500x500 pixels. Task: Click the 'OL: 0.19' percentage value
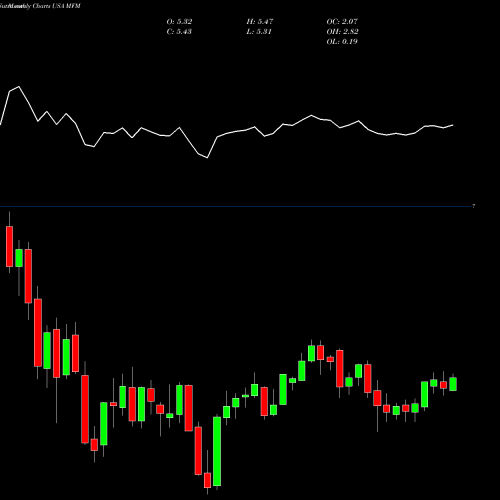[x=342, y=42]
